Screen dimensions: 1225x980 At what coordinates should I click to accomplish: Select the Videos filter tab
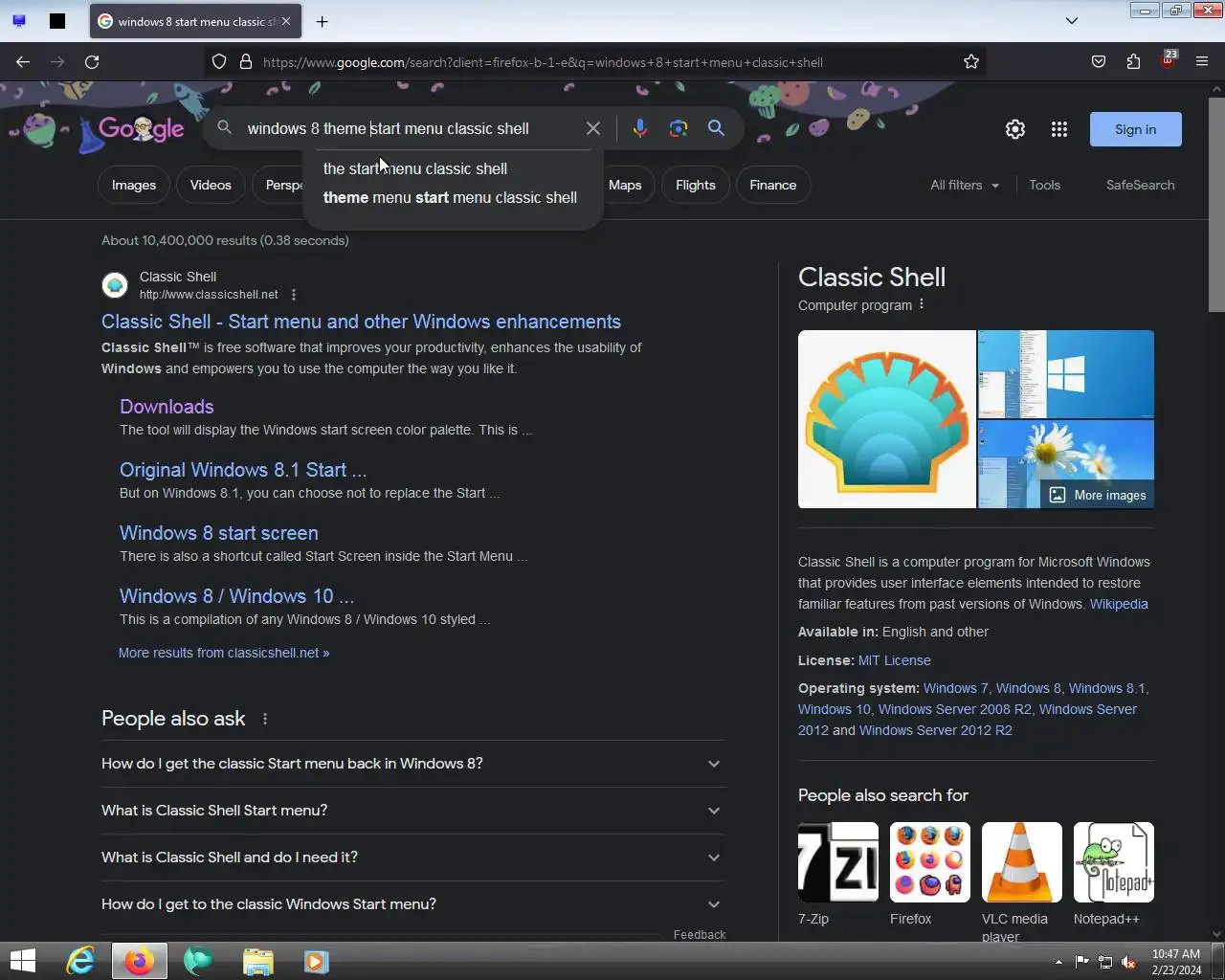pyautogui.click(x=211, y=185)
